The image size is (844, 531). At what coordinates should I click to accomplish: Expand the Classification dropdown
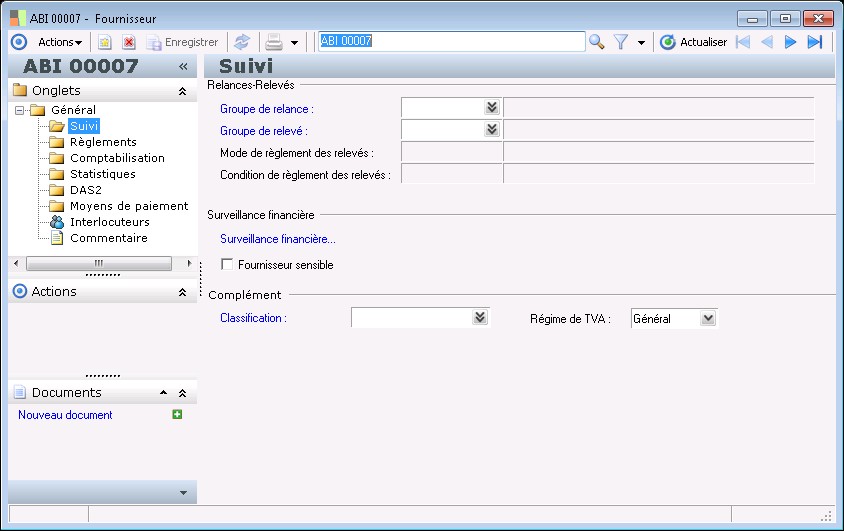tap(480, 318)
